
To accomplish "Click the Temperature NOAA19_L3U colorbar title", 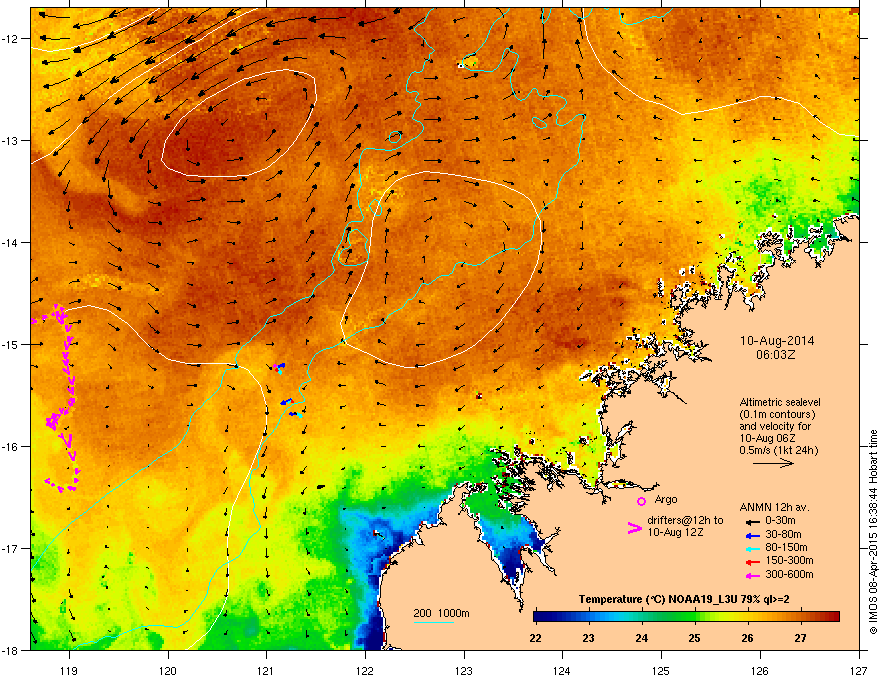I will coord(685,600).
